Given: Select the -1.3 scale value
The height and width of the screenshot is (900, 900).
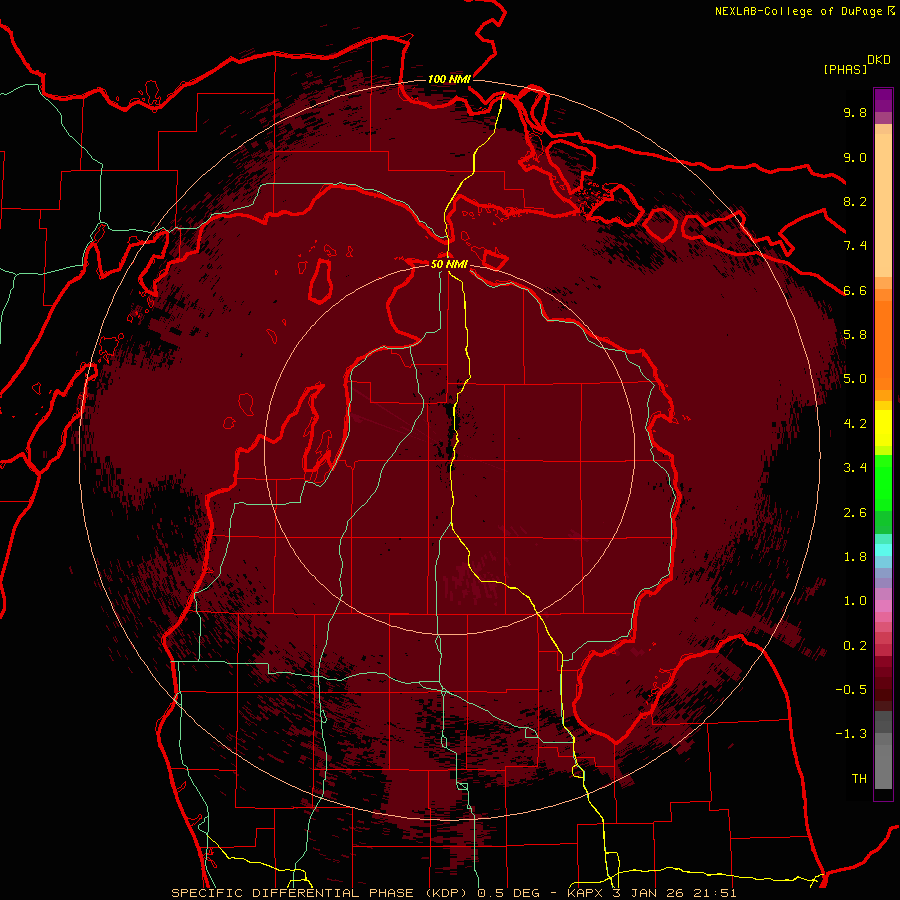Looking at the screenshot, I should (x=851, y=734).
